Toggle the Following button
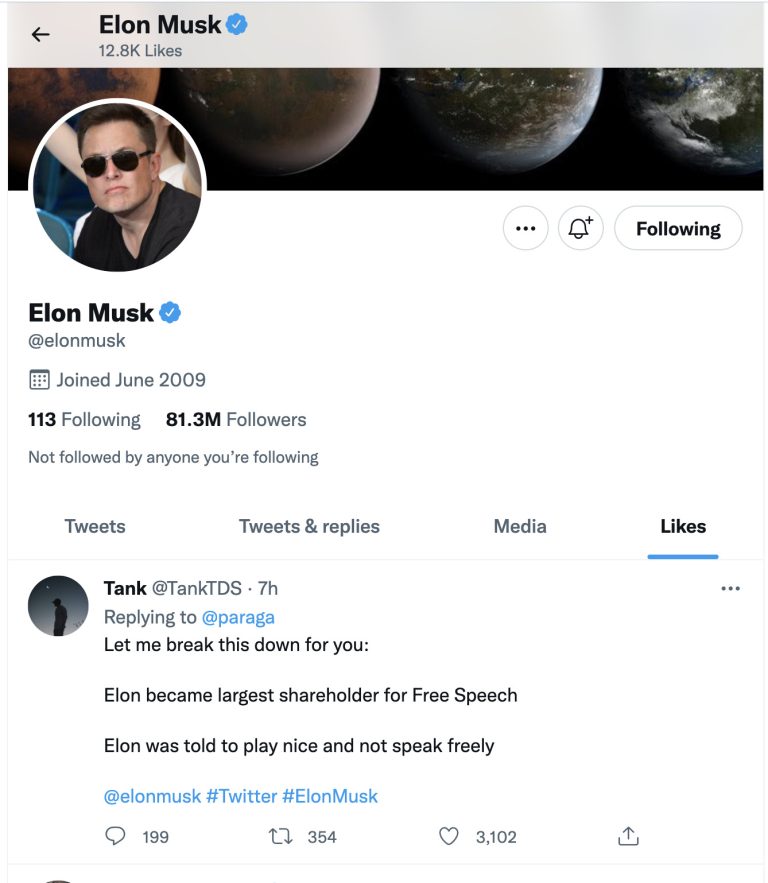The height and width of the screenshot is (883, 768). coord(677,228)
